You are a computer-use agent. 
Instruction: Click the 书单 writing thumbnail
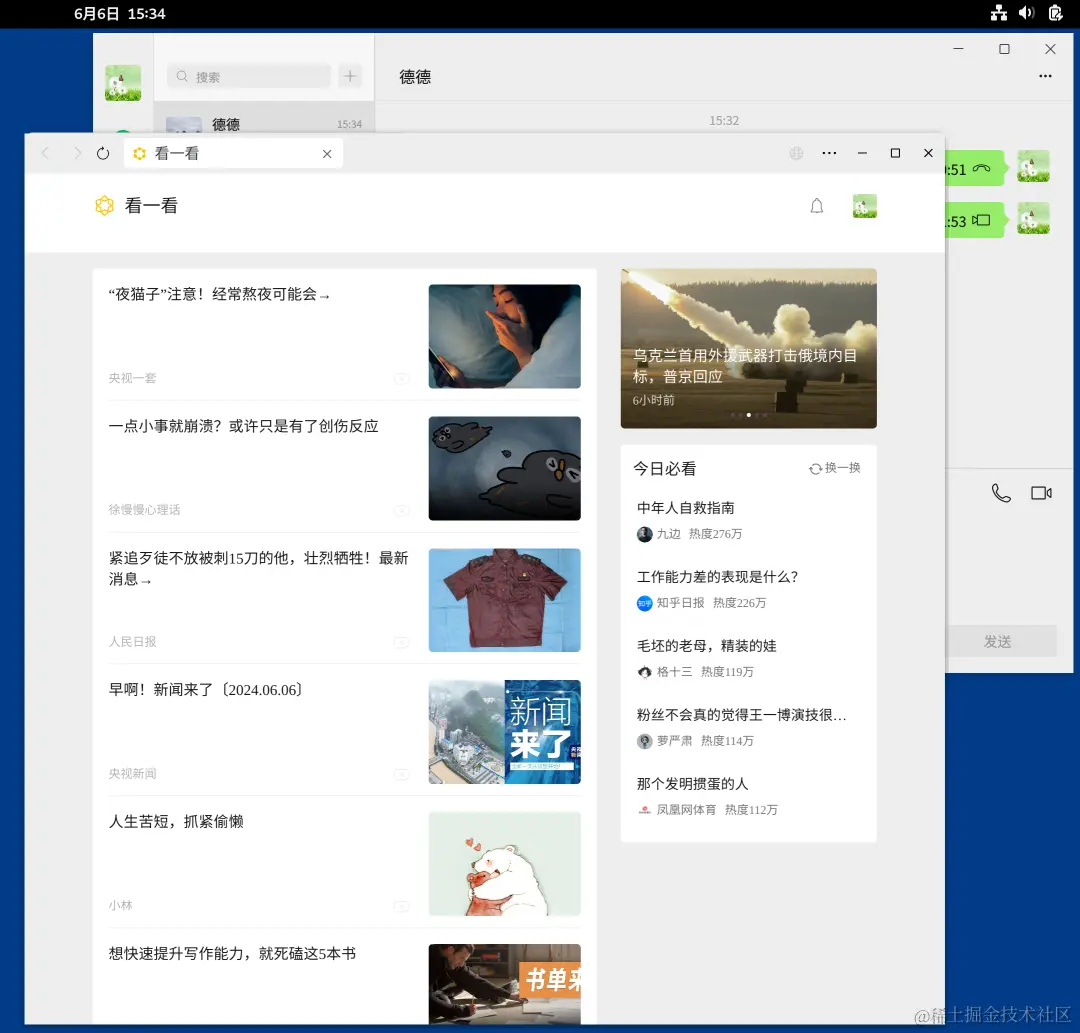pos(504,984)
